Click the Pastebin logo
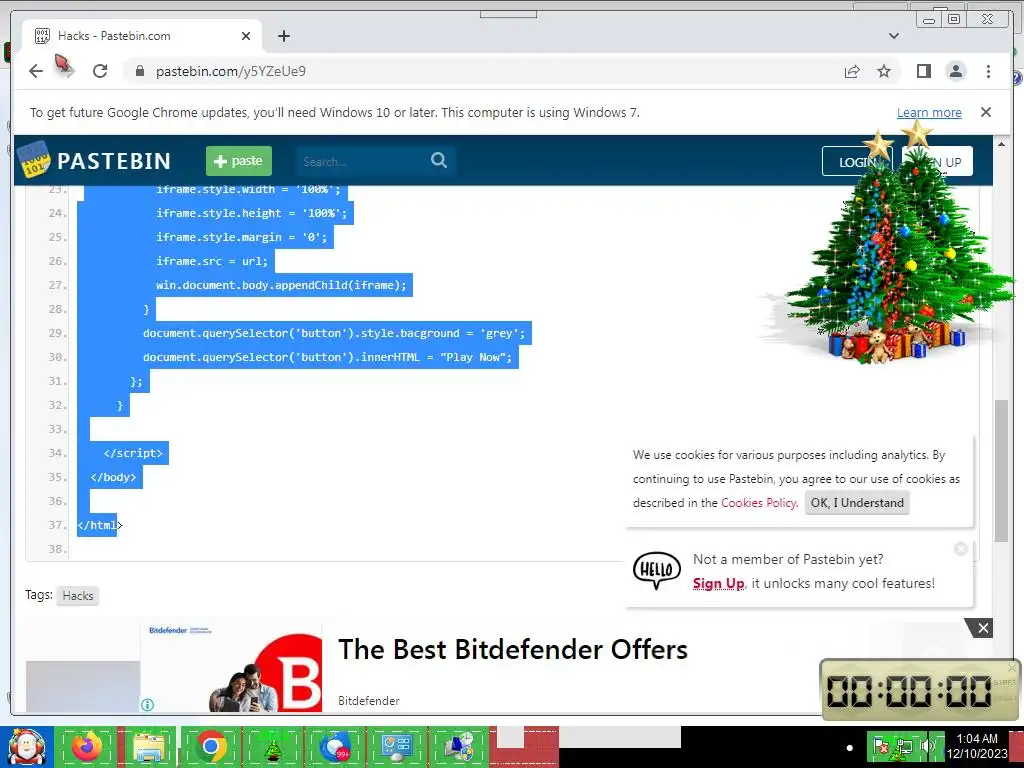1024x768 pixels. (x=95, y=161)
